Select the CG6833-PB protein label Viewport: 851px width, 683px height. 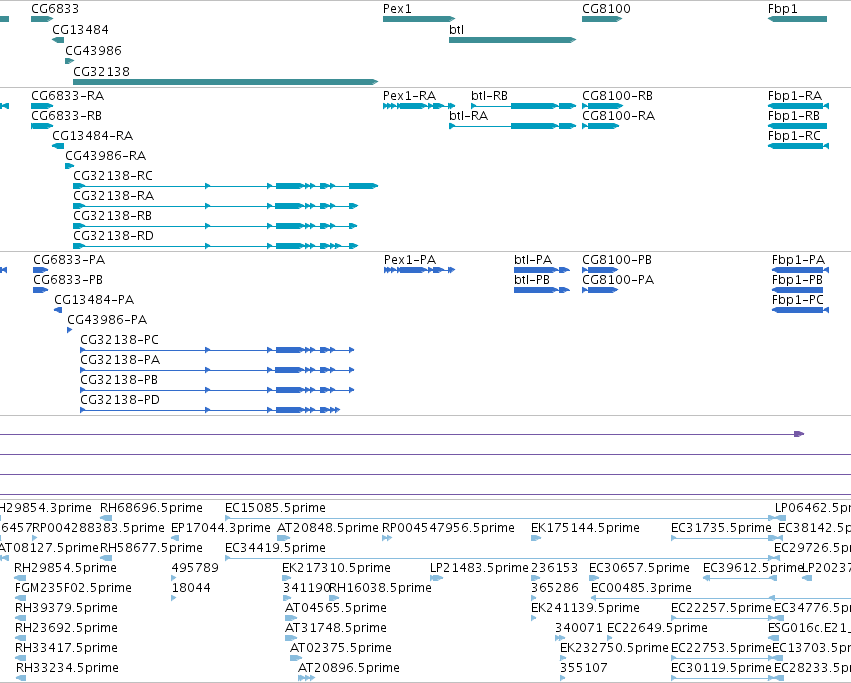(x=68, y=280)
